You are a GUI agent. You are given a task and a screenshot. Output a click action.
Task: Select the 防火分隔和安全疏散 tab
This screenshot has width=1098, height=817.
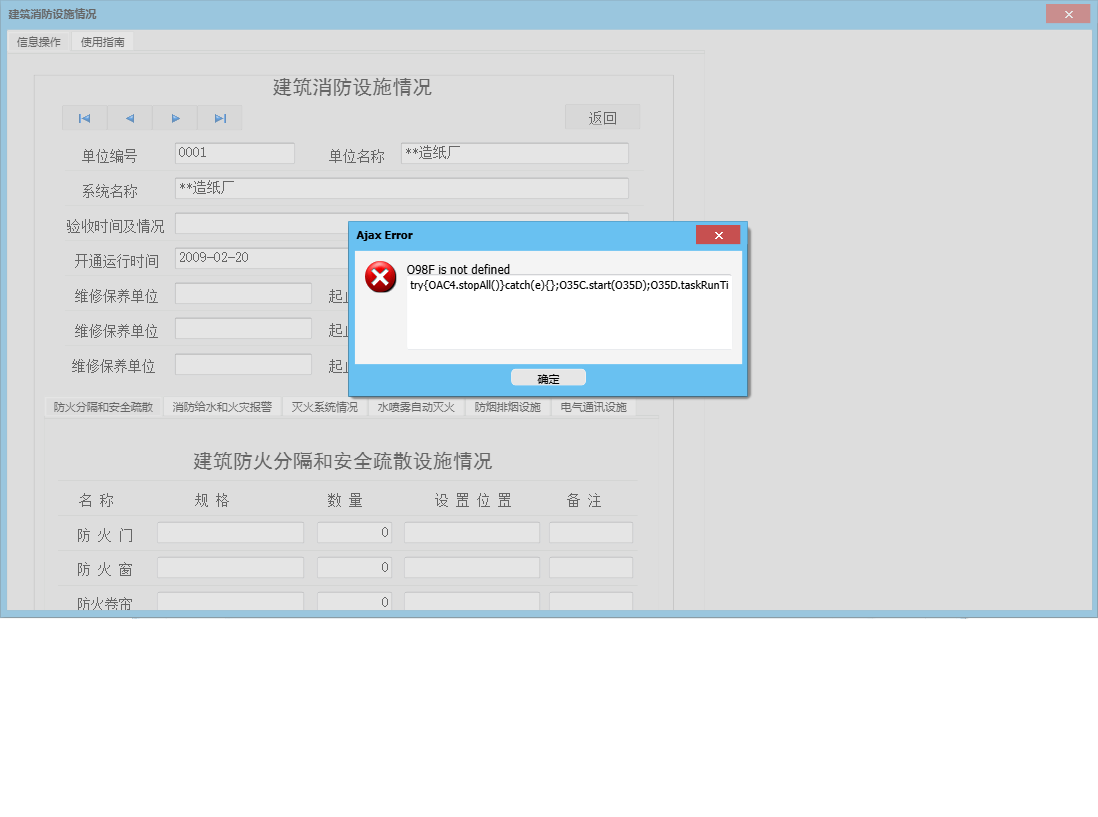click(x=104, y=407)
